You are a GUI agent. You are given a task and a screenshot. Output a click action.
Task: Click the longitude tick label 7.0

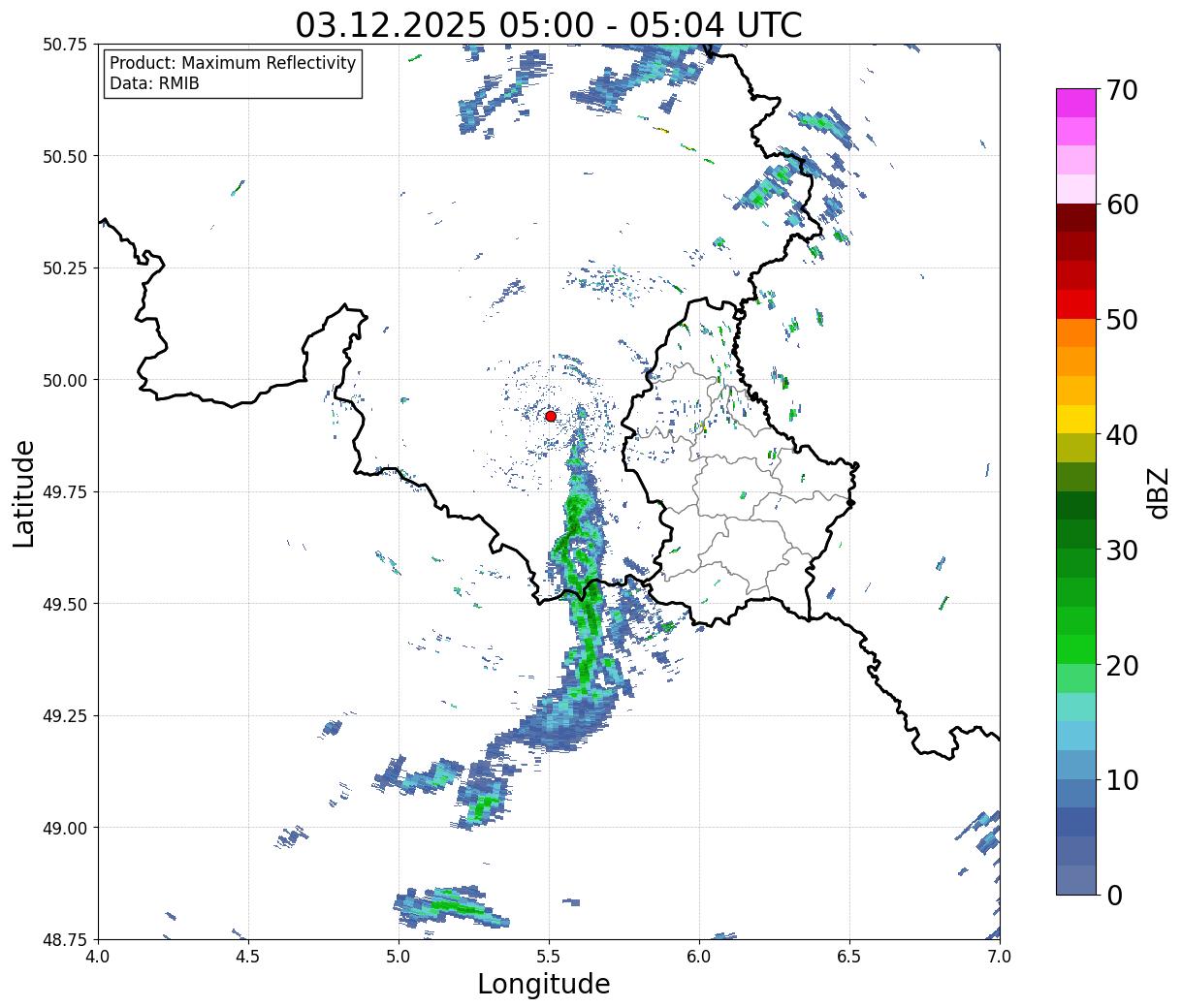pyautogui.click(x=1000, y=956)
